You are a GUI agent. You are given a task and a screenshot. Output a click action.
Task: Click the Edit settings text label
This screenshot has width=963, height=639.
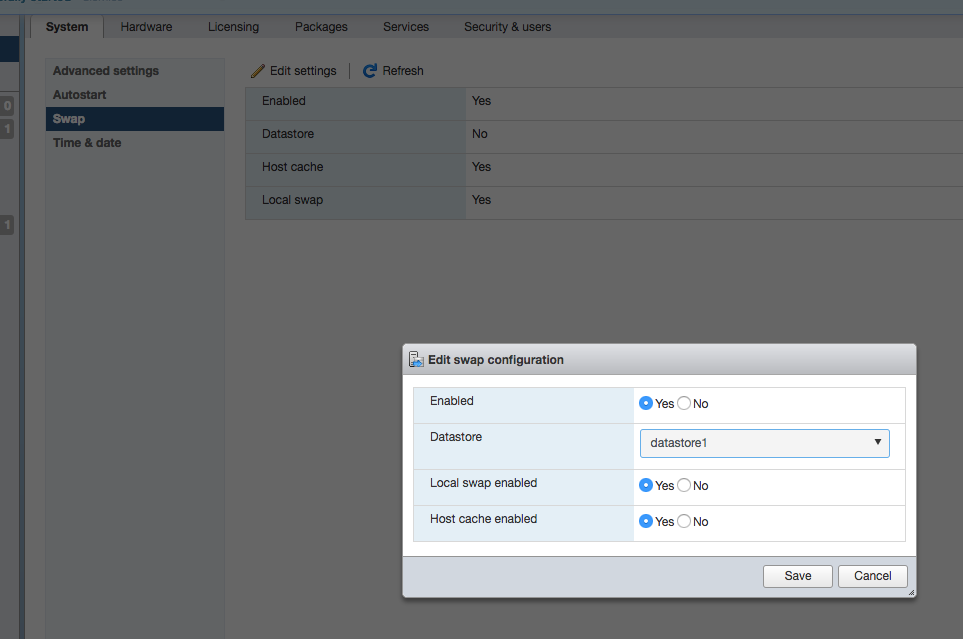(303, 71)
